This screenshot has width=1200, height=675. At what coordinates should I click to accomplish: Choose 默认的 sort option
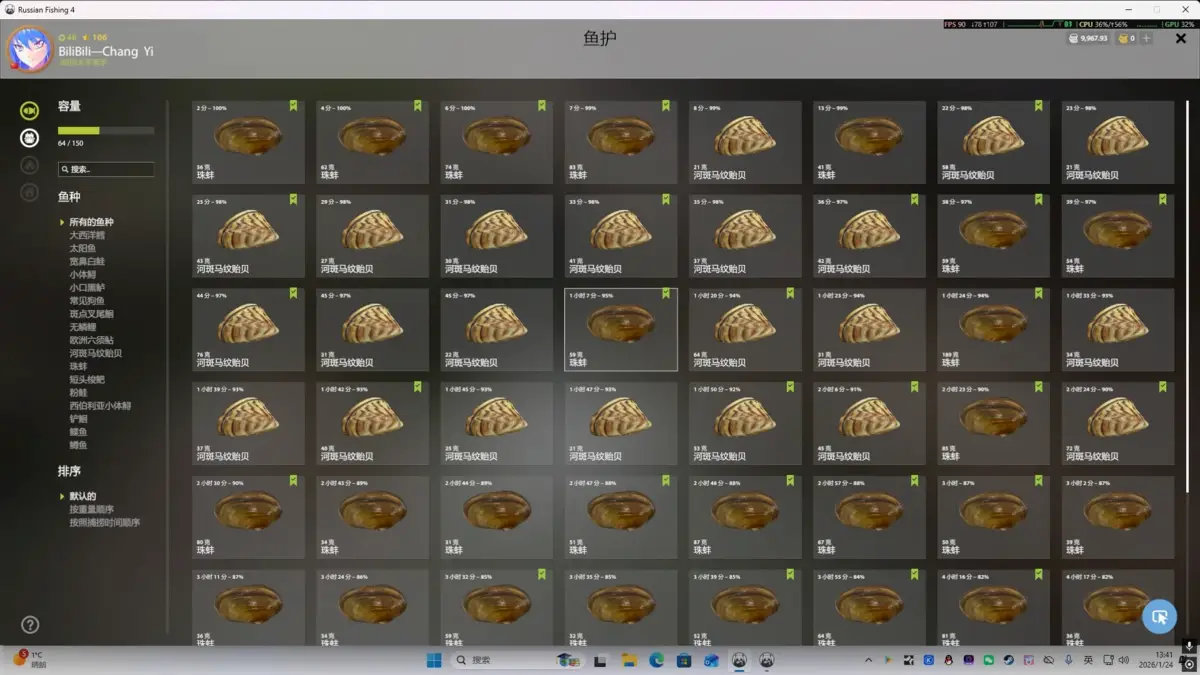click(x=82, y=496)
